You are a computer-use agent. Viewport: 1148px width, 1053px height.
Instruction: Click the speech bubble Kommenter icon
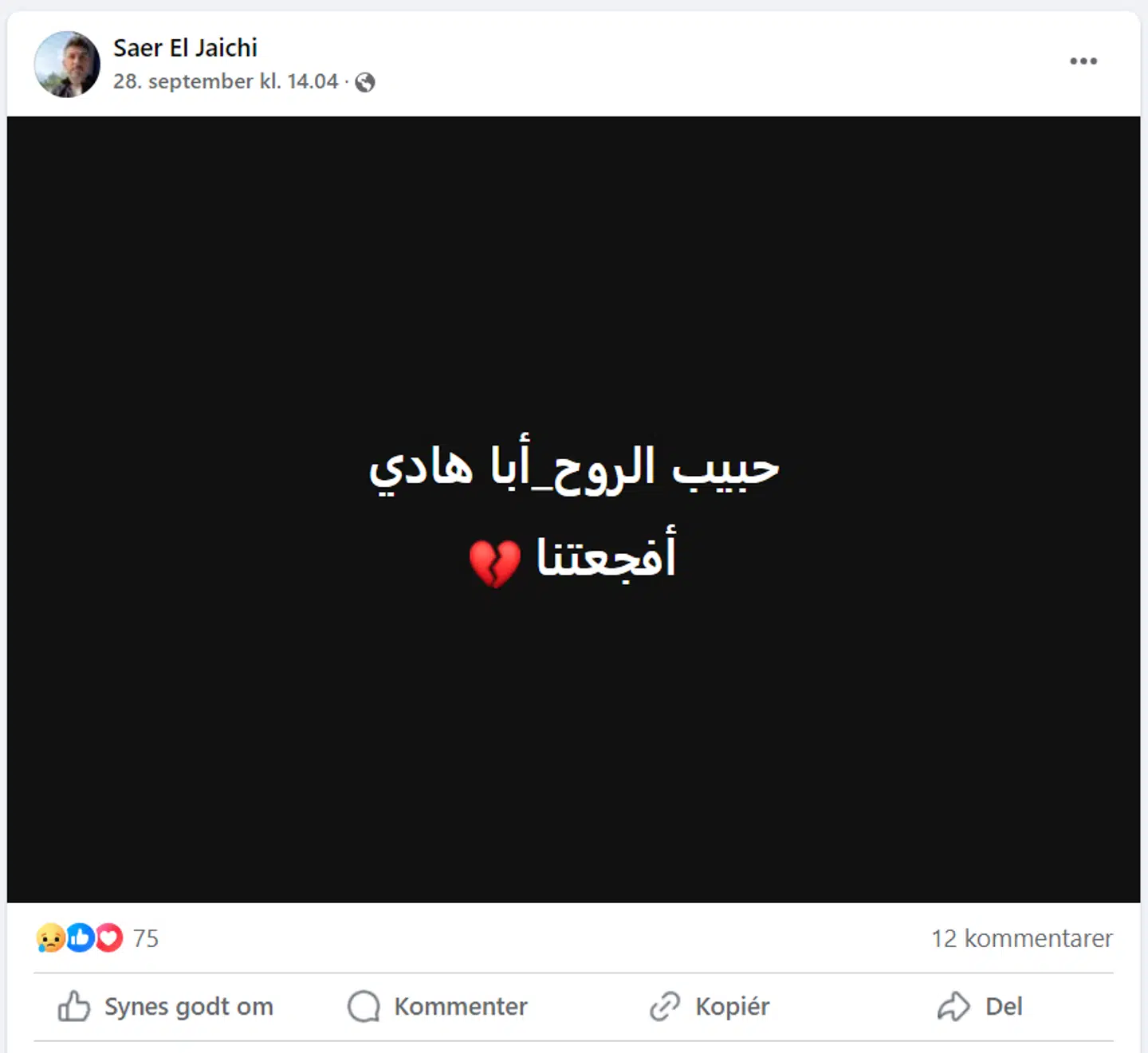point(364,1007)
